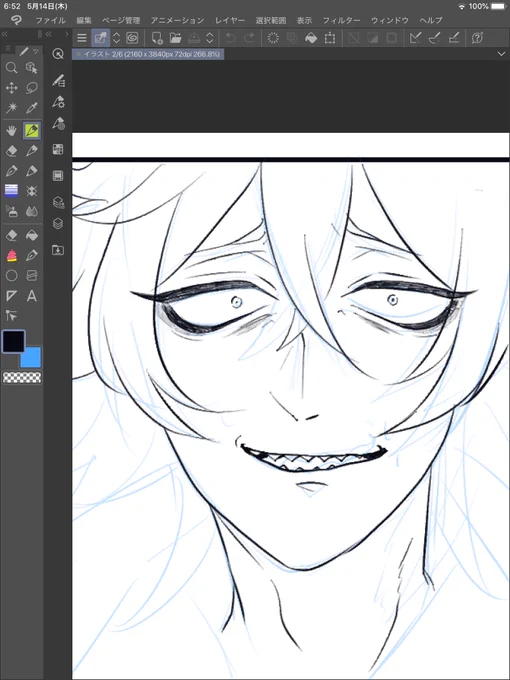Select the Hand move tool
Image resolution: width=510 pixels, height=680 pixels.
pos(11,130)
